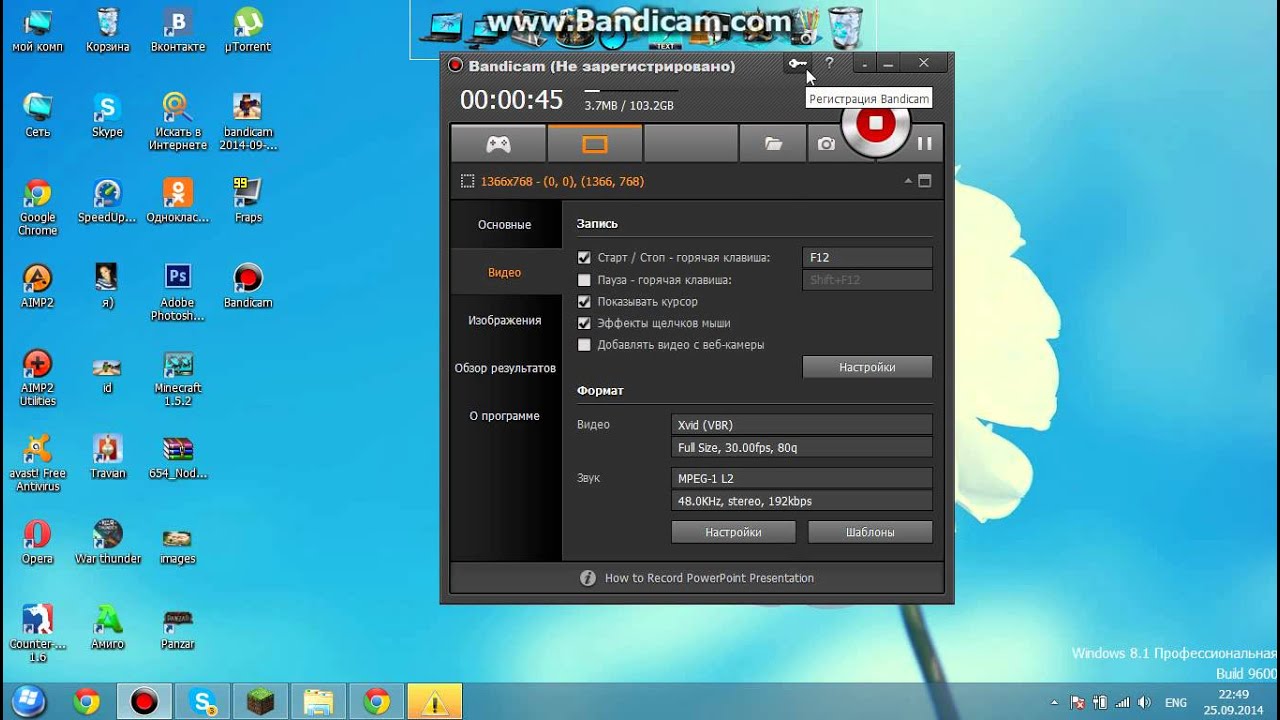Launch µTorrent from the desktop
Screen dimensions: 1280x720
[x=248, y=30]
